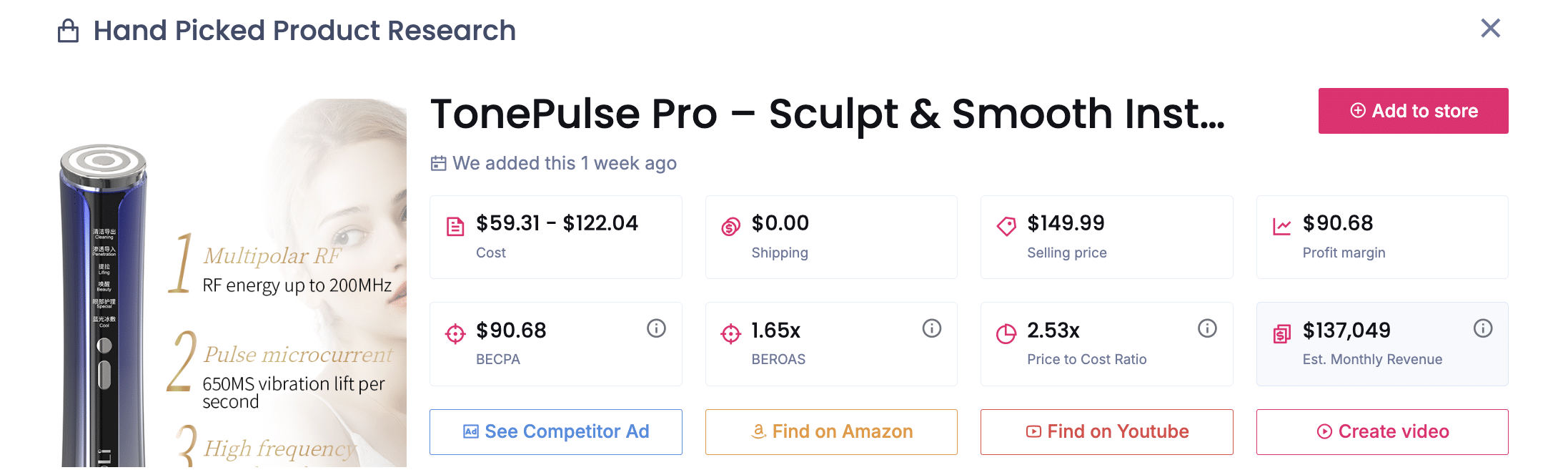Image resolution: width=1568 pixels, height=475 pixels.
Task: Click the banknotes icon on Est. Monthly Revenue
Action: [x=1282, y=331]
